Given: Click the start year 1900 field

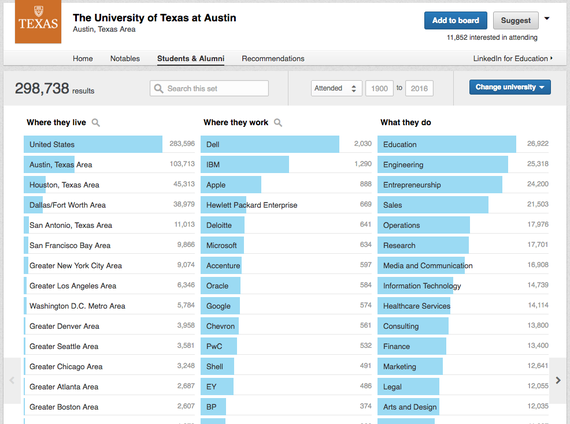Looking at the screenshot, I should [x=379, y=88].
